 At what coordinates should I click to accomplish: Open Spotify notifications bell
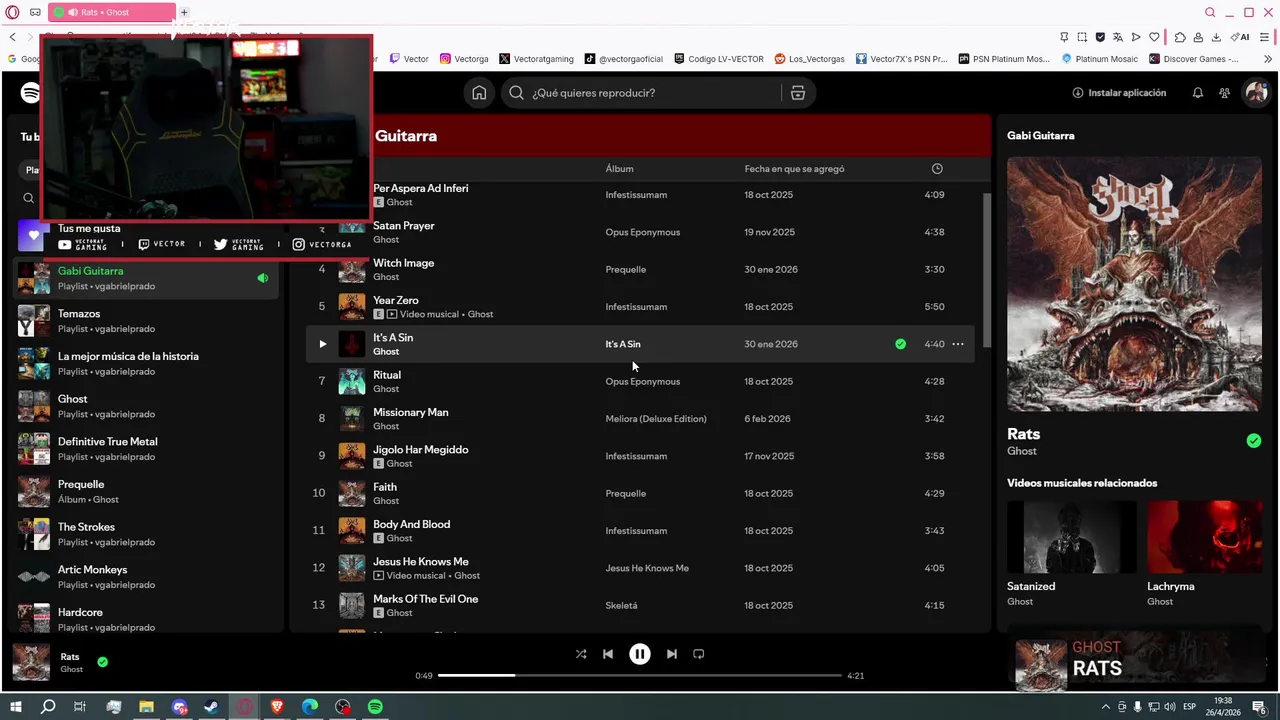[x=1198, y=93]
